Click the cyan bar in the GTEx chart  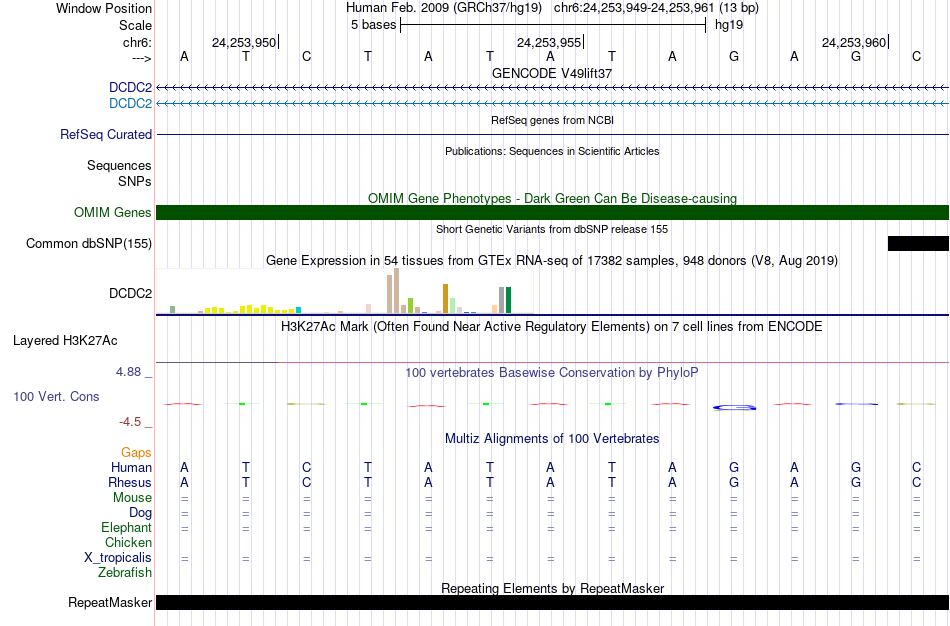pos(298,310)
